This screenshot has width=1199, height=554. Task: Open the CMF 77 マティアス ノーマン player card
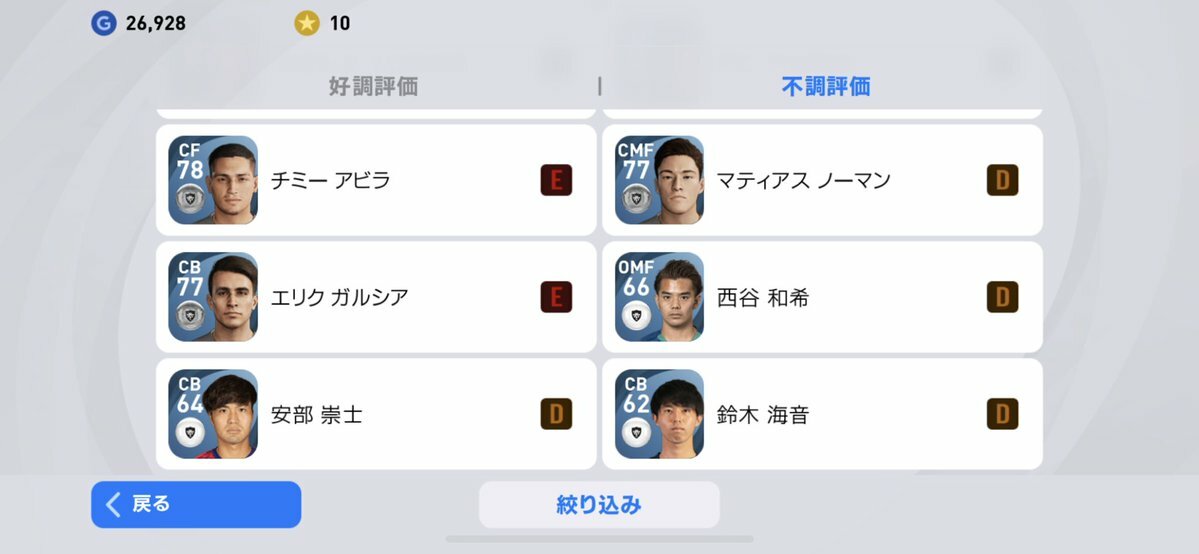point(659,180)
